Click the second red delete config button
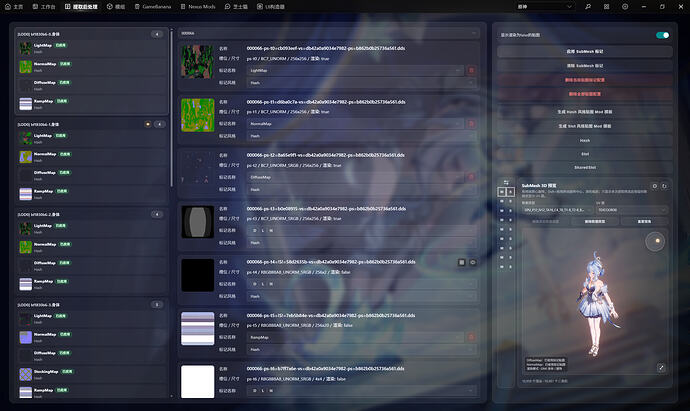 pos(585,94)
